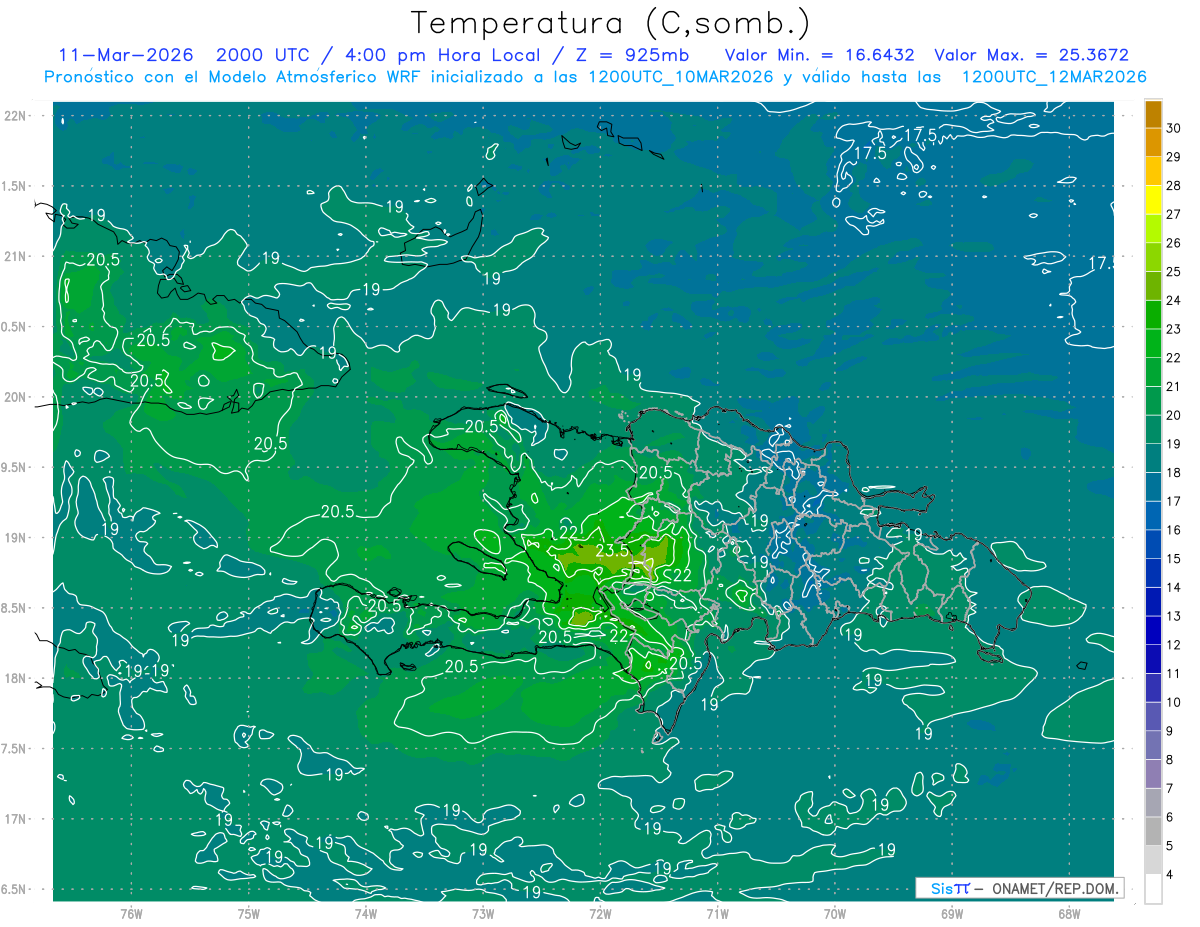Click the '68W' longitude axis label
Screen dimensions: 1200x927
1068,913
